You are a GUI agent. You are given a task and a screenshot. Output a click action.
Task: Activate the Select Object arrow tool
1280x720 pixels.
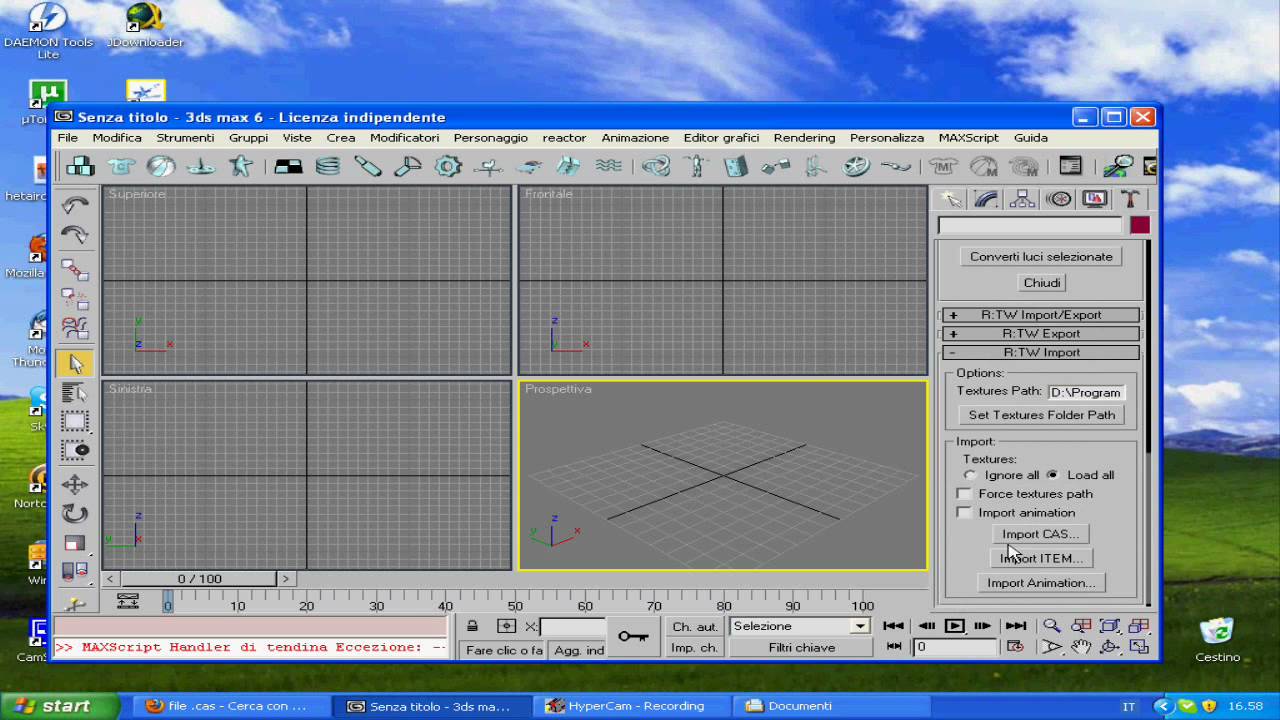pos(75,363)
